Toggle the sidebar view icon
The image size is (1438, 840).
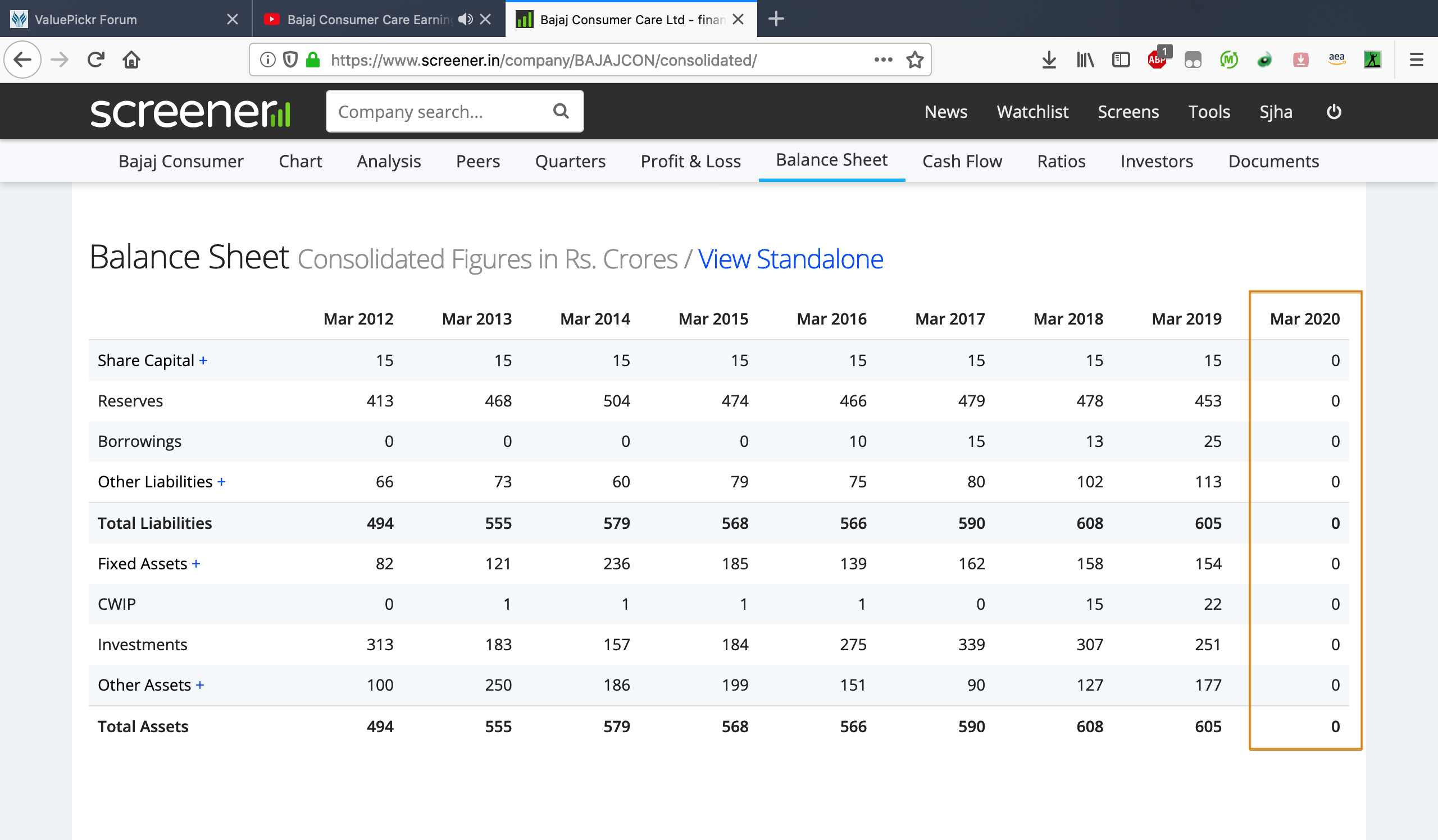pyautogui.click(x=1121, y=60)
